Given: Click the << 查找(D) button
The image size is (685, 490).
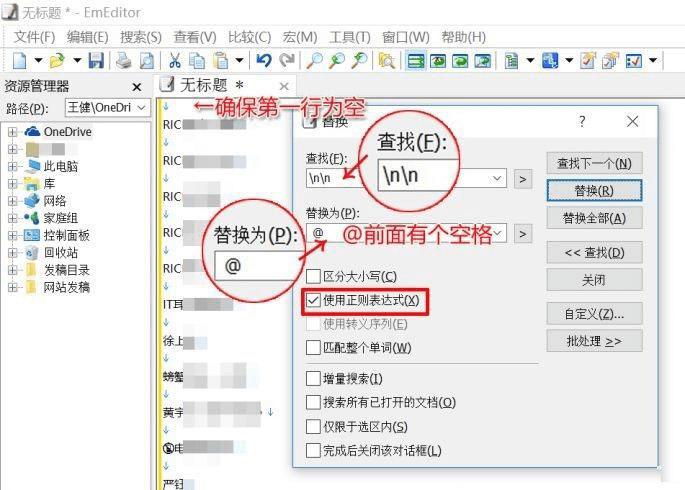Looking at the screenshot, I should (x=594, y=252).
